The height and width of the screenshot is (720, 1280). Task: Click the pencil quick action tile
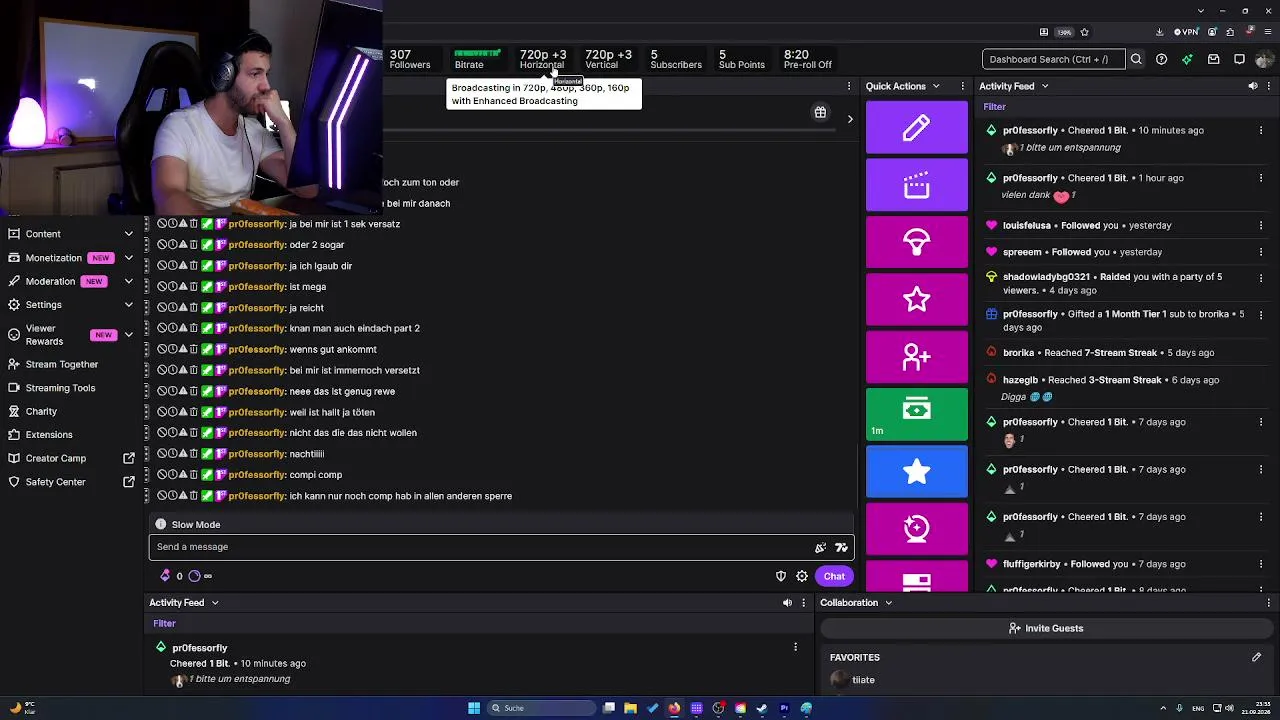917,128
